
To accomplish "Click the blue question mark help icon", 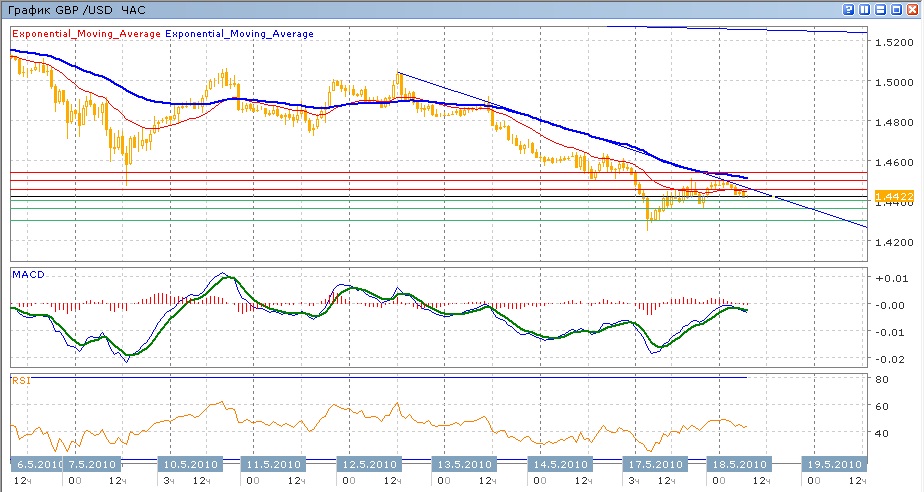I will [x=849, y=9].
